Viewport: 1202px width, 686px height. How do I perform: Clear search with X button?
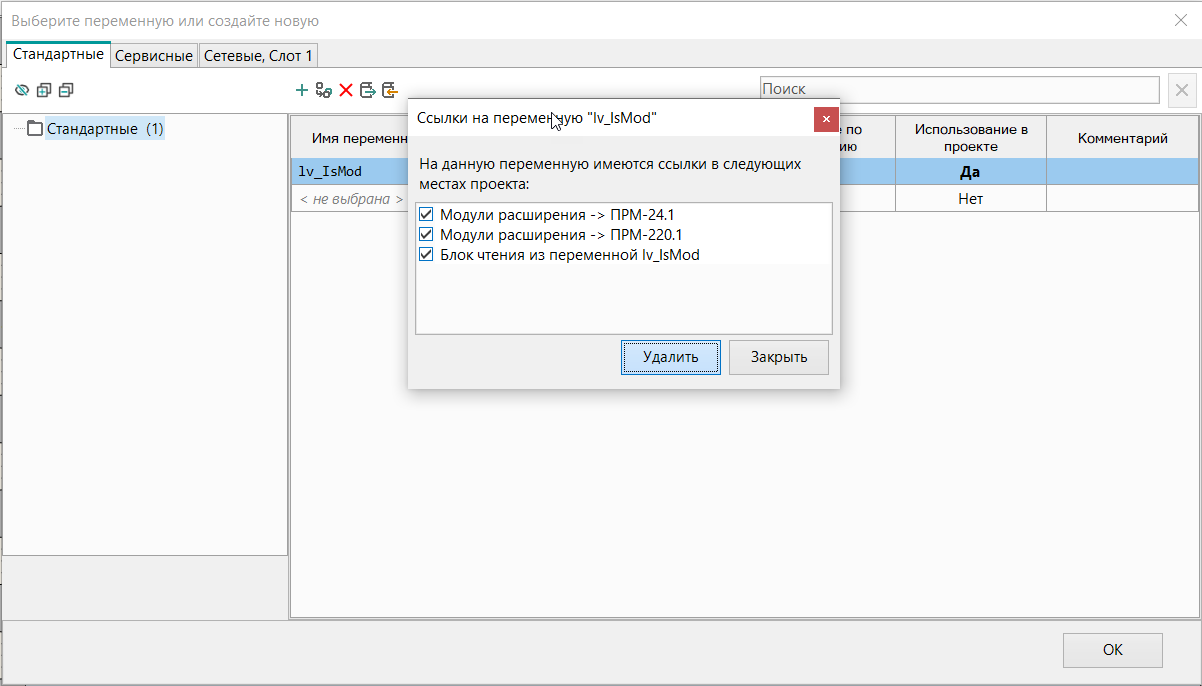click(x=1181, y=90)
